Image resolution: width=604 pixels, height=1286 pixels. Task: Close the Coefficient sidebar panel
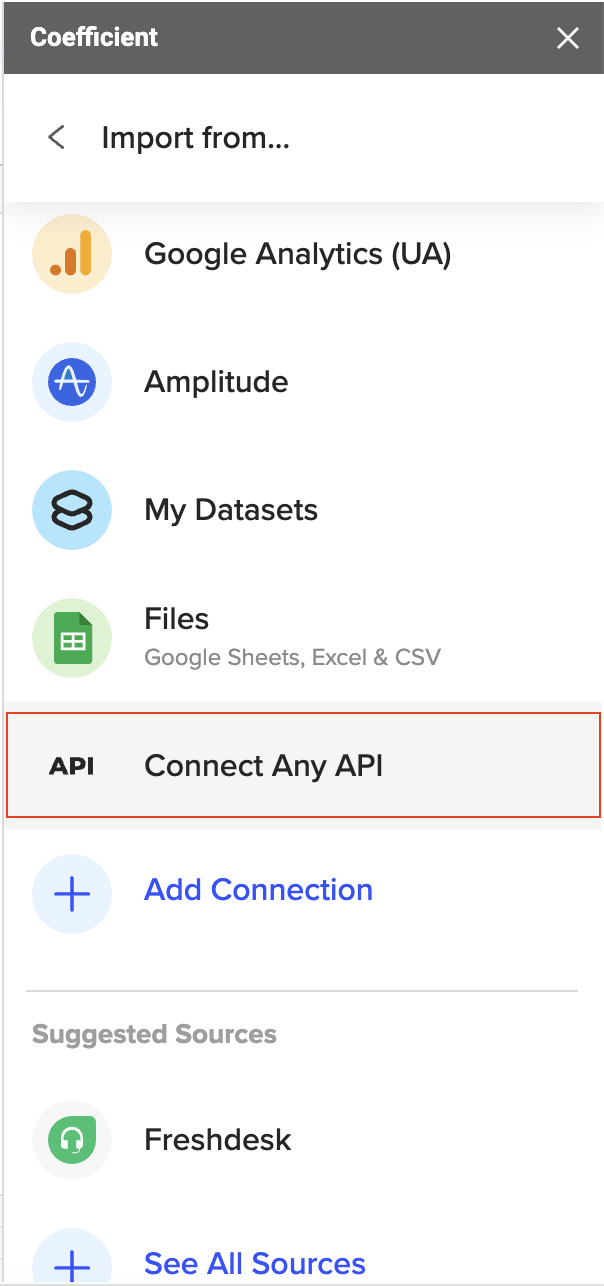(568, 38)
